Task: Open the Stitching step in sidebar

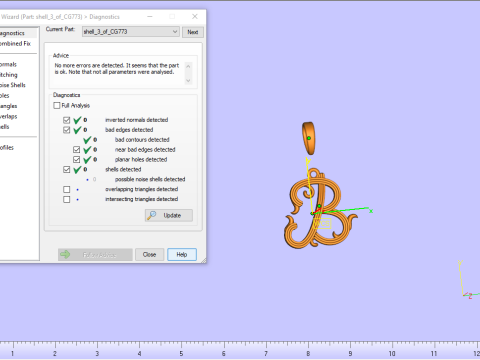Action: pyautogui.click(x=9, y=75)
